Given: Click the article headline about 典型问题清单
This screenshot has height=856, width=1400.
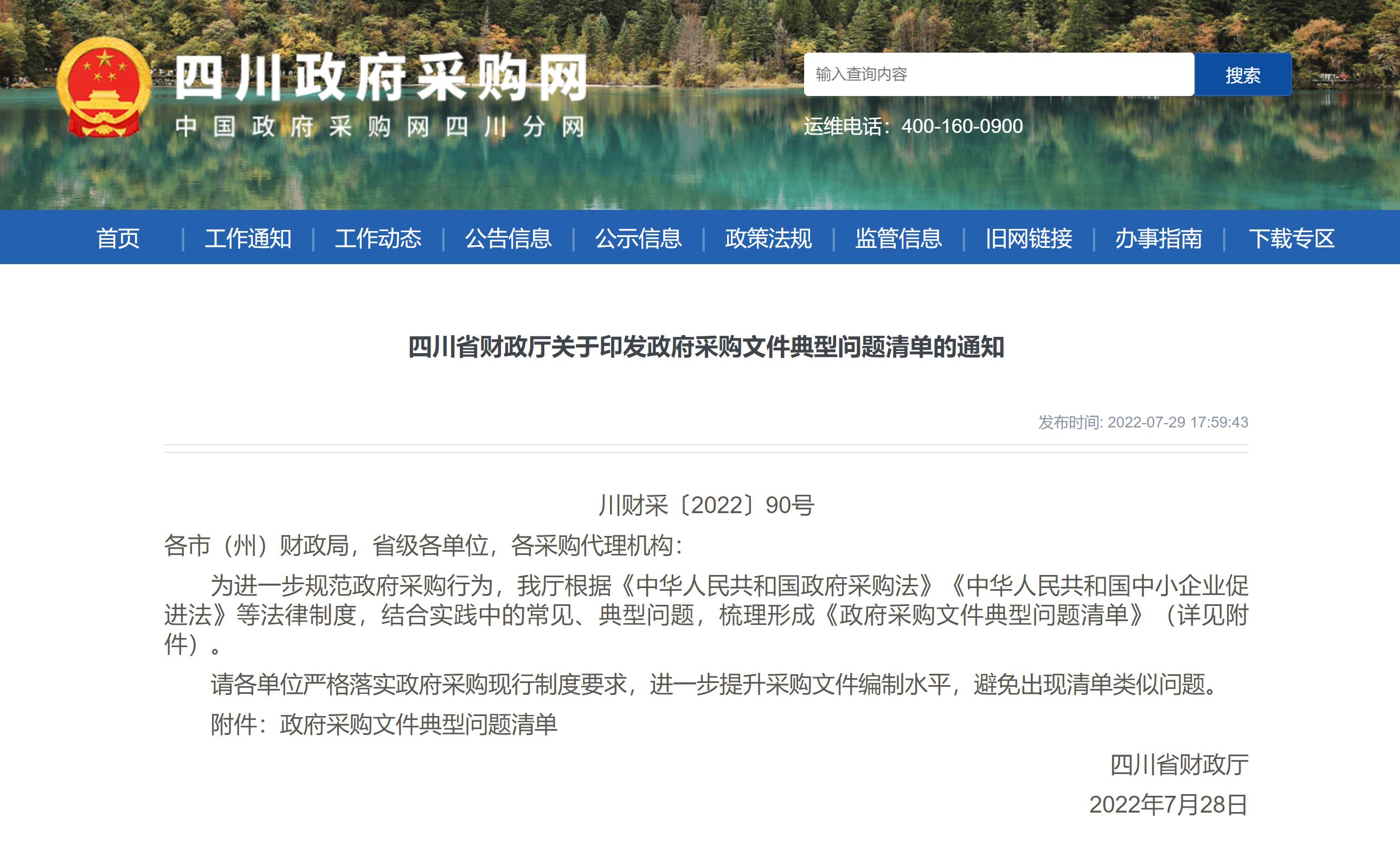Looking at the screenshot, I should pos(705,347).
